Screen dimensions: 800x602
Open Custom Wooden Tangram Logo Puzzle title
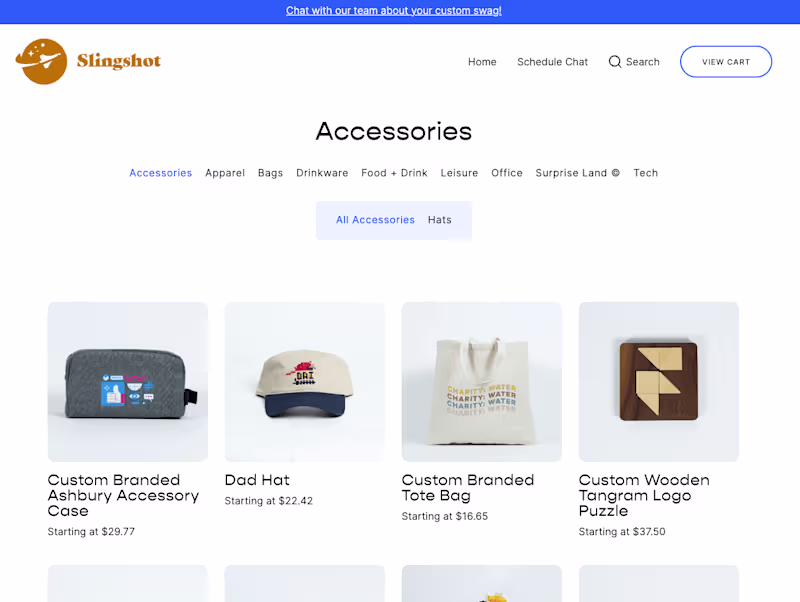tap(644, 495)
